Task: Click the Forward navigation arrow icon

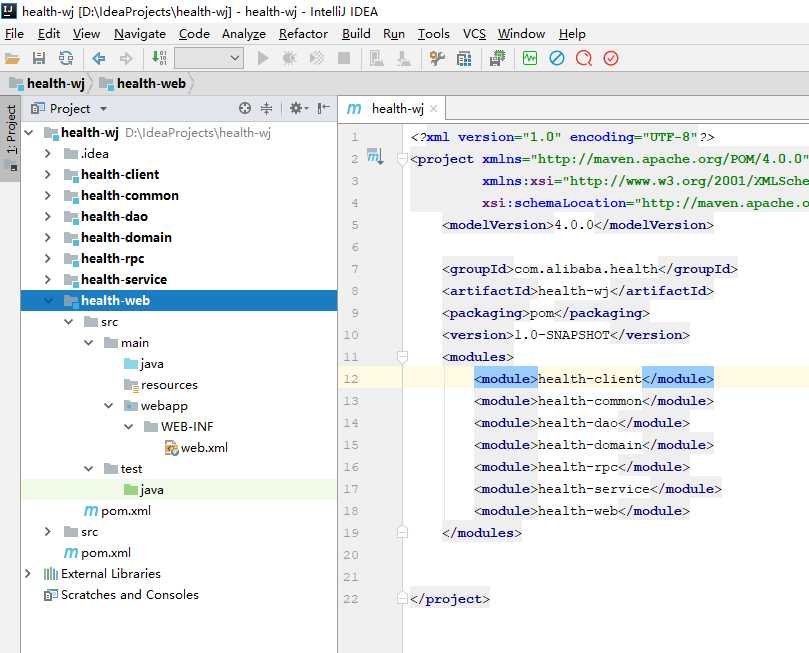Action: pos(126,58)
